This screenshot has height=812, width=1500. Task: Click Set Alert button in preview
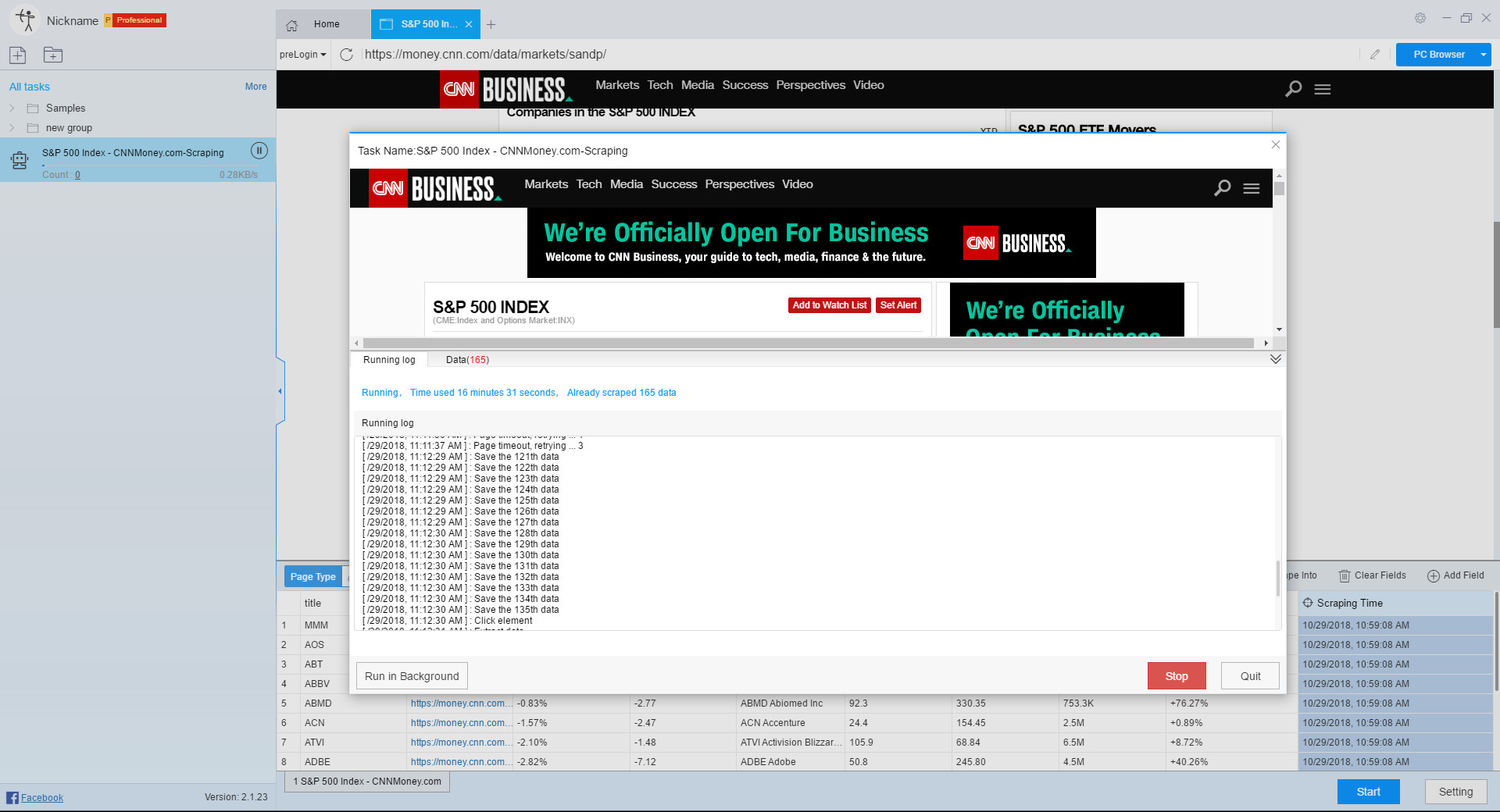point(898,305)
